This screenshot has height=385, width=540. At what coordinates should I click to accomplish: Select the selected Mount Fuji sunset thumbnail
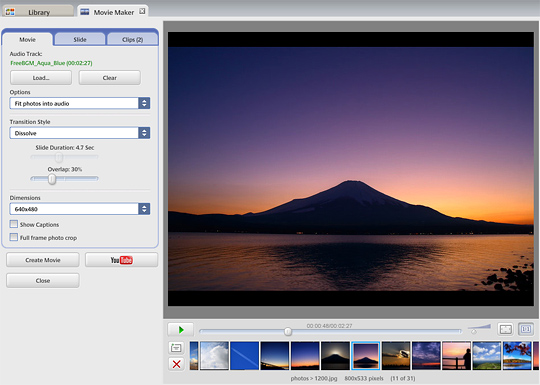[366, 355]
